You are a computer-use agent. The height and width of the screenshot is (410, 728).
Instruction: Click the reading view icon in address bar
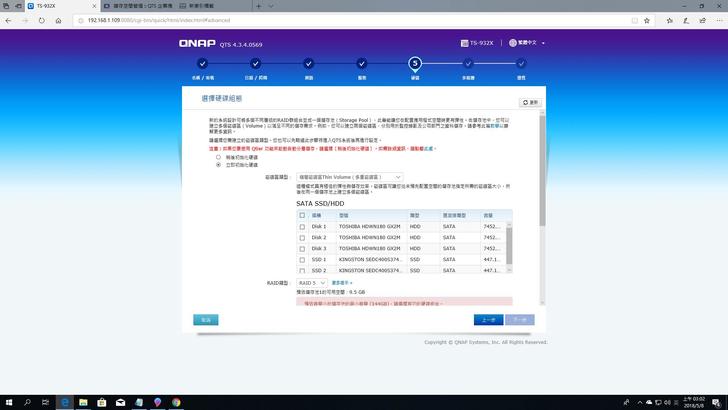pos(635,20)
